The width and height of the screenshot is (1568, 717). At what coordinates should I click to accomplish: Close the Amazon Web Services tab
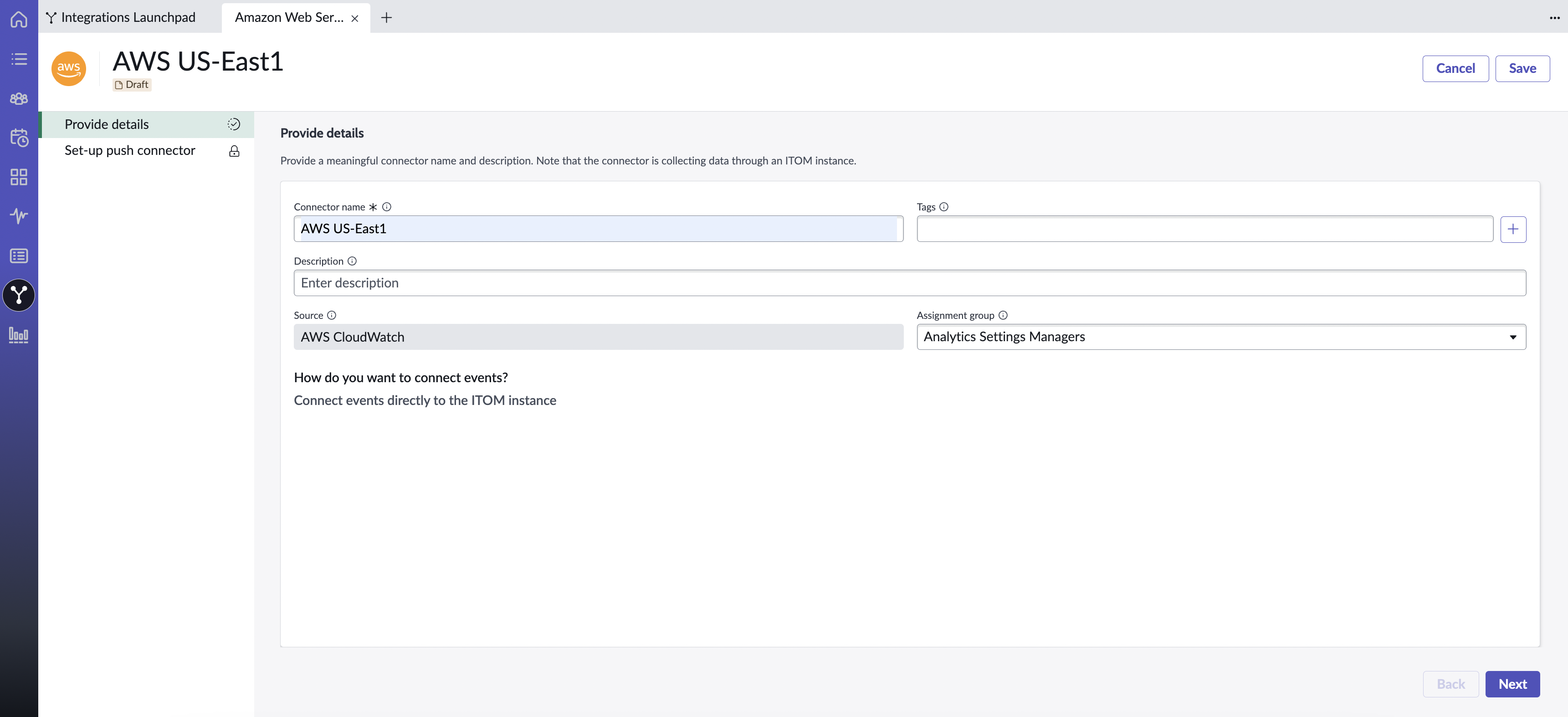pyautogui.click(x=355, y=18)
